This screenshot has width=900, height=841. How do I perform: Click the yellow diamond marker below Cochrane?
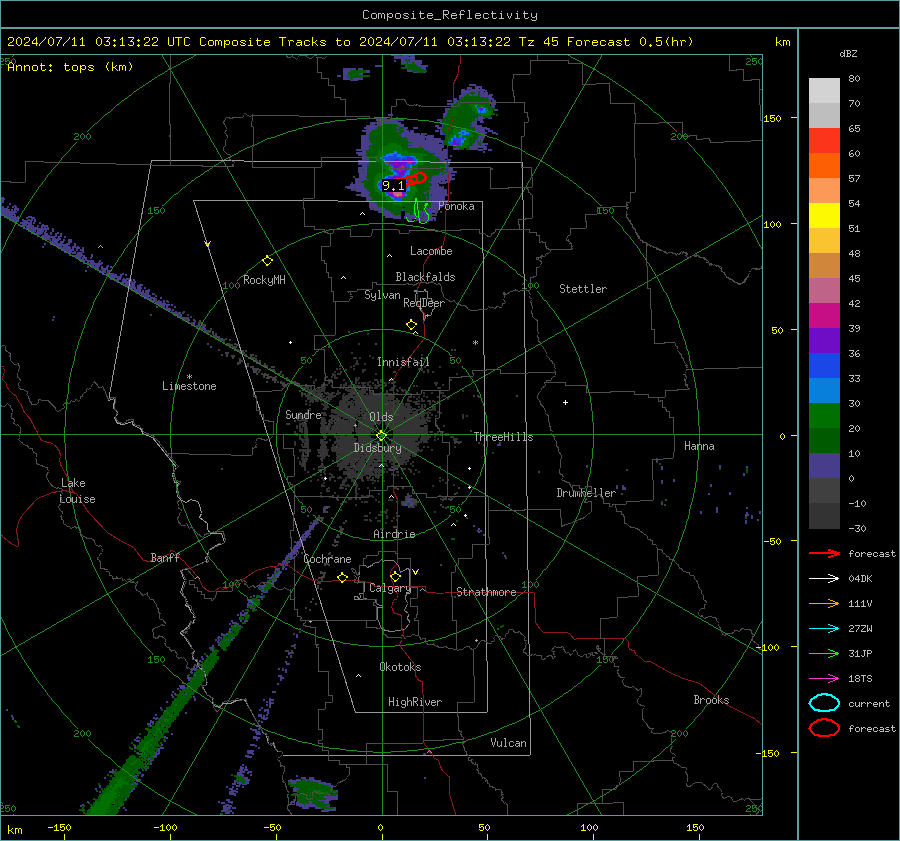(x=342, y=577)
